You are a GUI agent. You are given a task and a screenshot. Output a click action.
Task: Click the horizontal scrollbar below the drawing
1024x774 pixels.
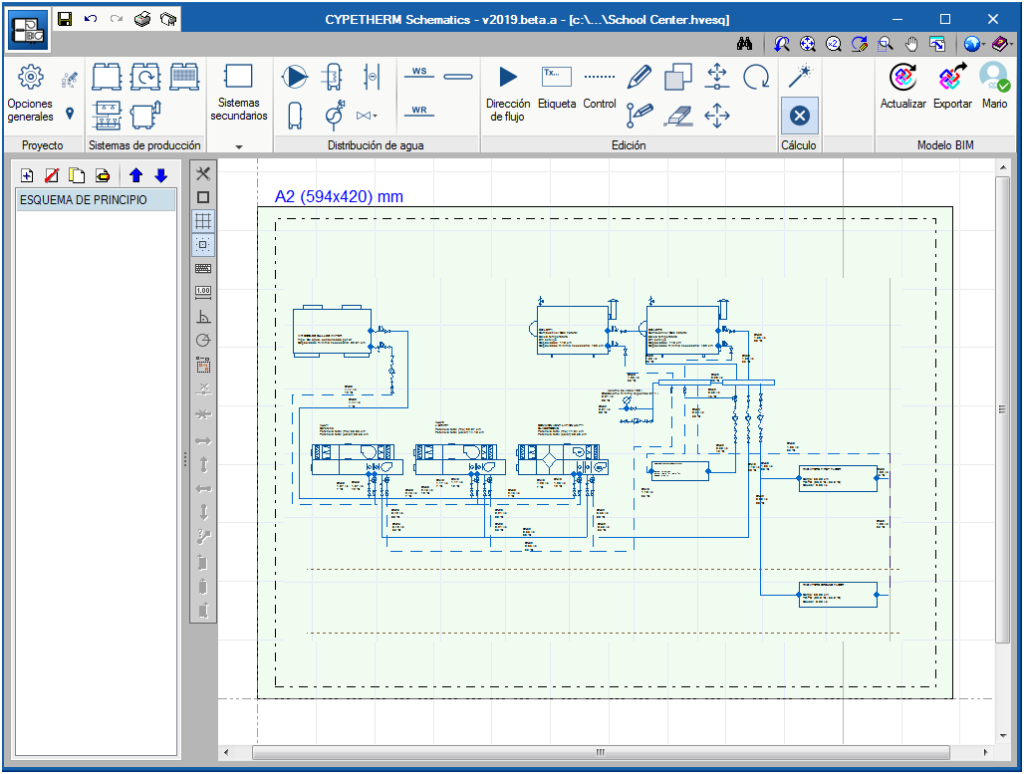click(600, 752)
